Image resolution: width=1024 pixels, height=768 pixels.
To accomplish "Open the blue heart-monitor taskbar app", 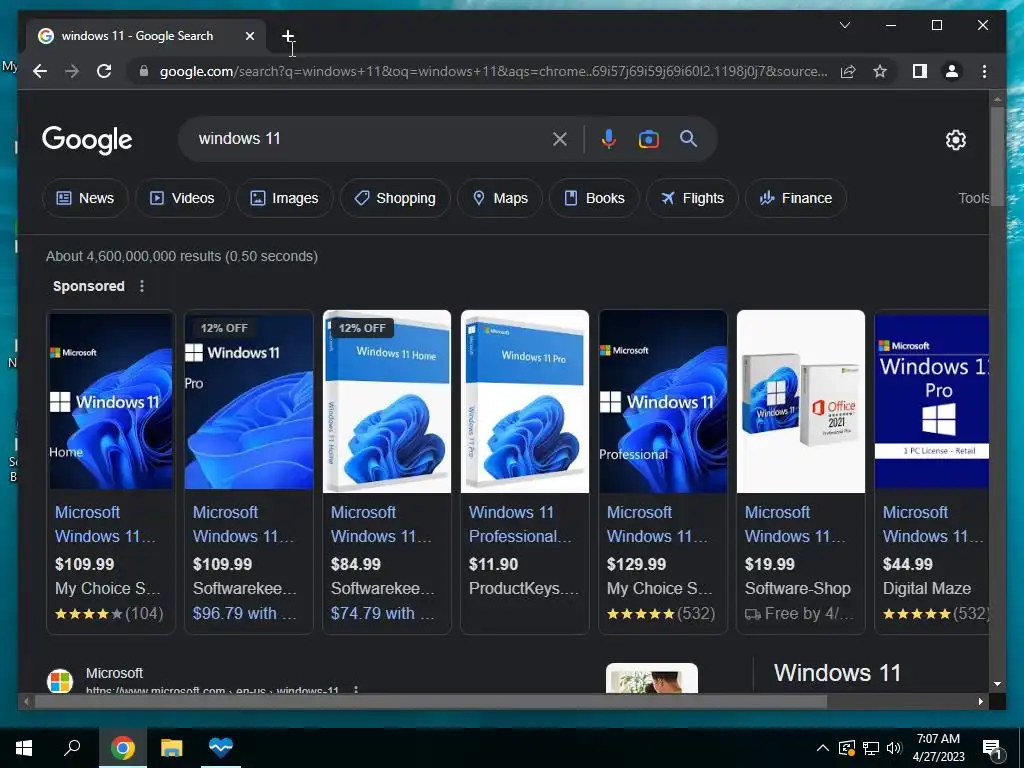I will coord(221,748).
